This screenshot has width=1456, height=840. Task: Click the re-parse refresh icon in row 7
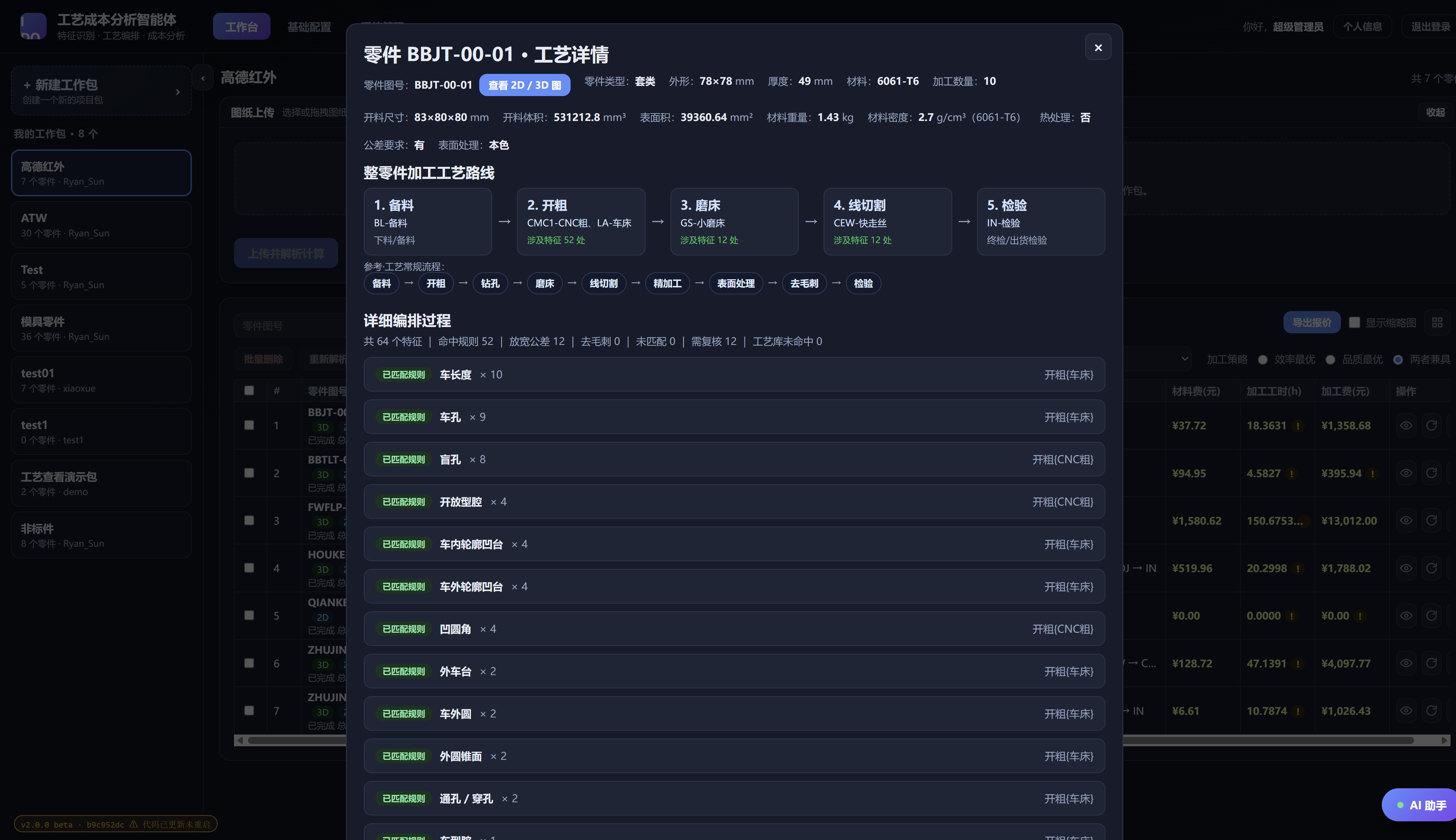coord(1431,711)
